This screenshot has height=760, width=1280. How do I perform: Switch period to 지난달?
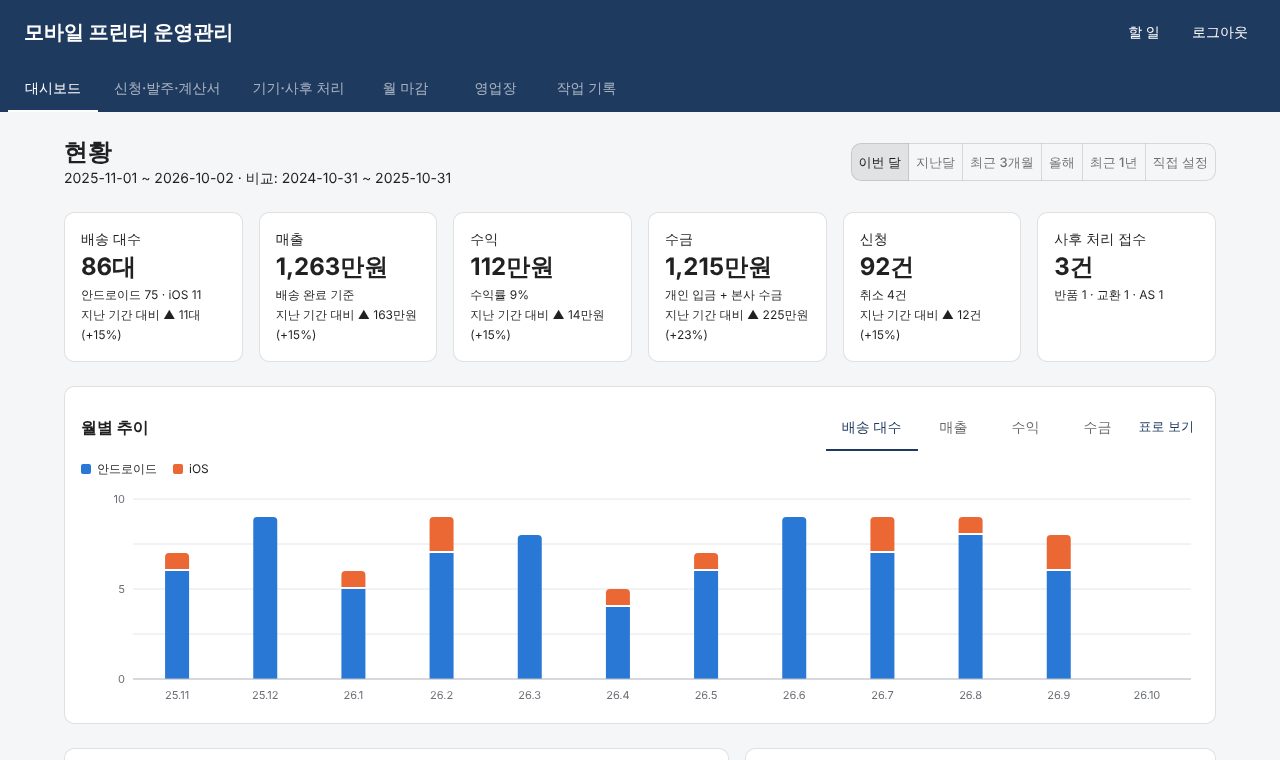coord(936,162)
